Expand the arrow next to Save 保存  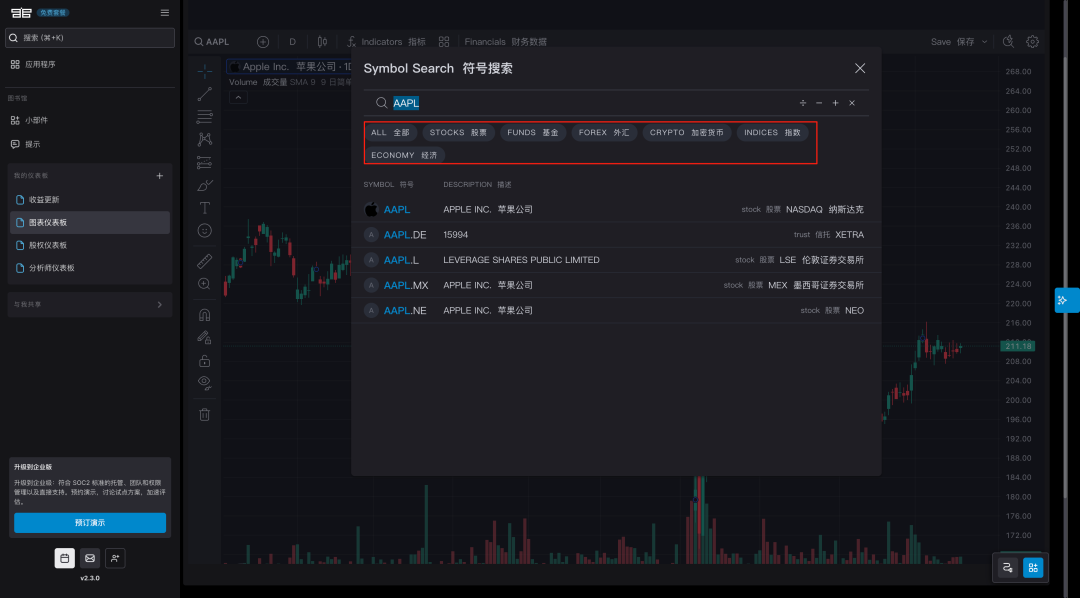click(984, 42)
